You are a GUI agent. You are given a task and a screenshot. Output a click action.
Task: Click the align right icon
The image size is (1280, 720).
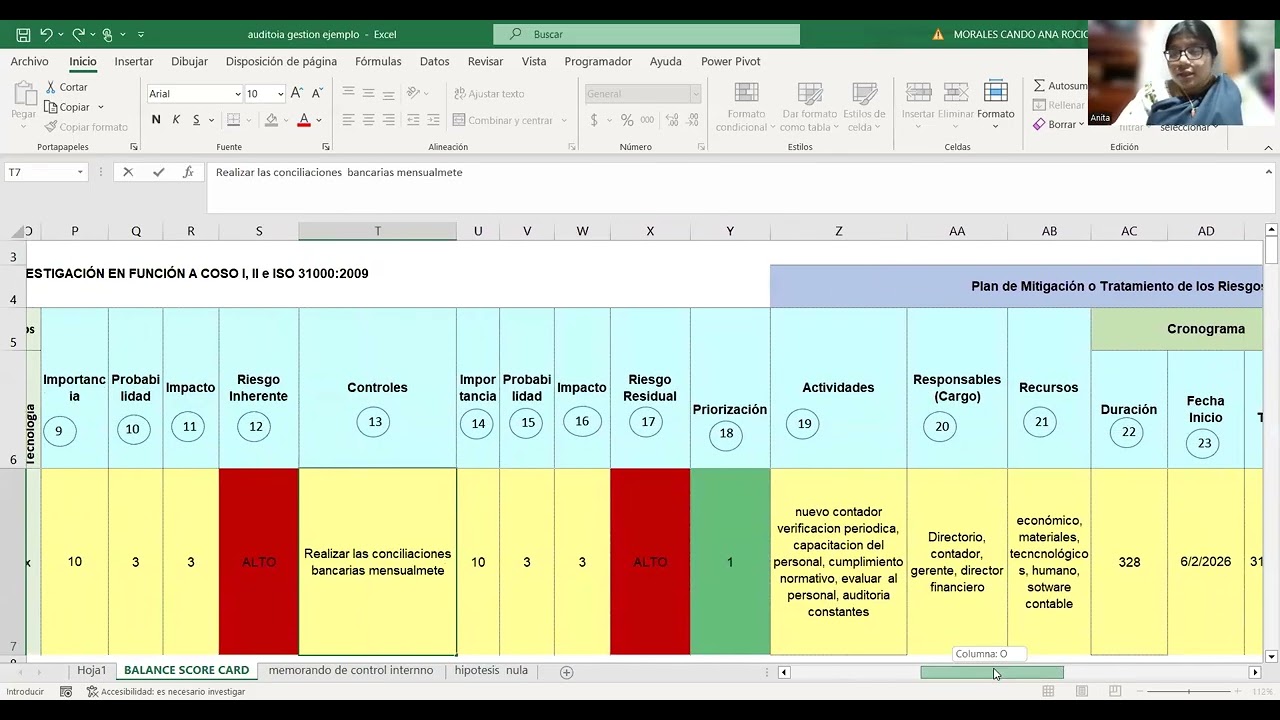click(390, 120)
